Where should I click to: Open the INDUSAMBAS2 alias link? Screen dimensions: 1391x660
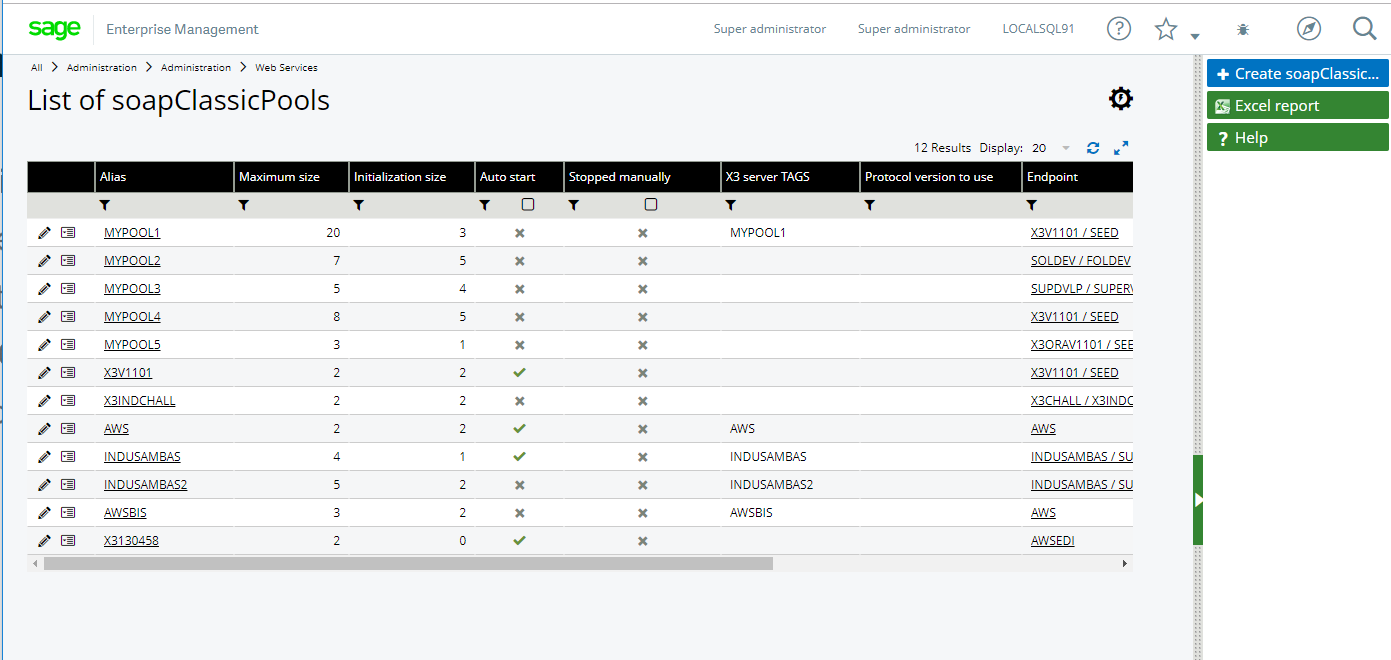click(146, 485)
